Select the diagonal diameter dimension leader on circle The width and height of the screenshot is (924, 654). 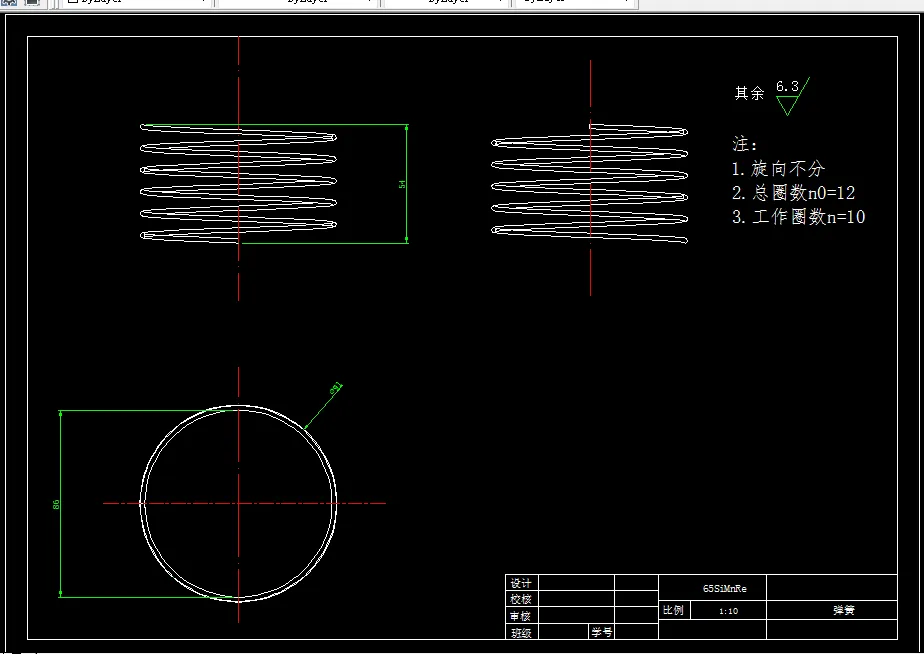pyautogui.click(x=324, y=406)
